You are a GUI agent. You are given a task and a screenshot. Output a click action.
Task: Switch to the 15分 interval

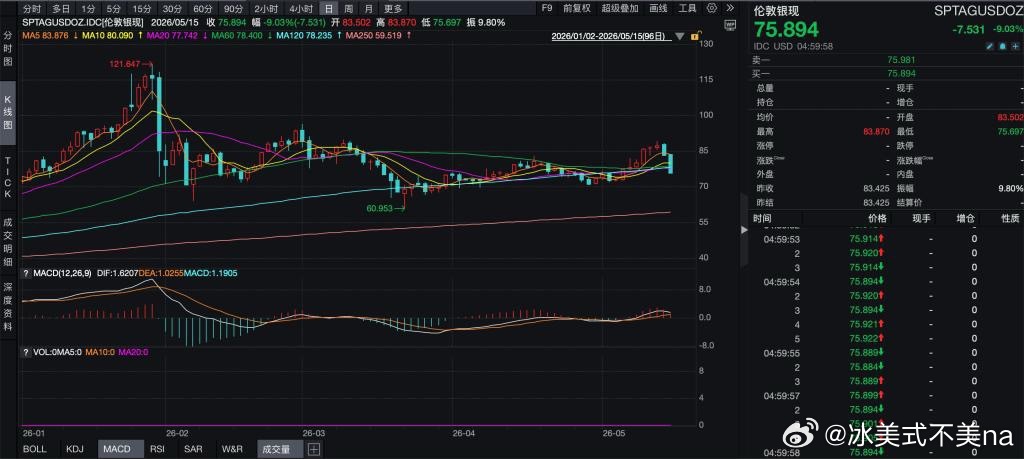point(141,8)
